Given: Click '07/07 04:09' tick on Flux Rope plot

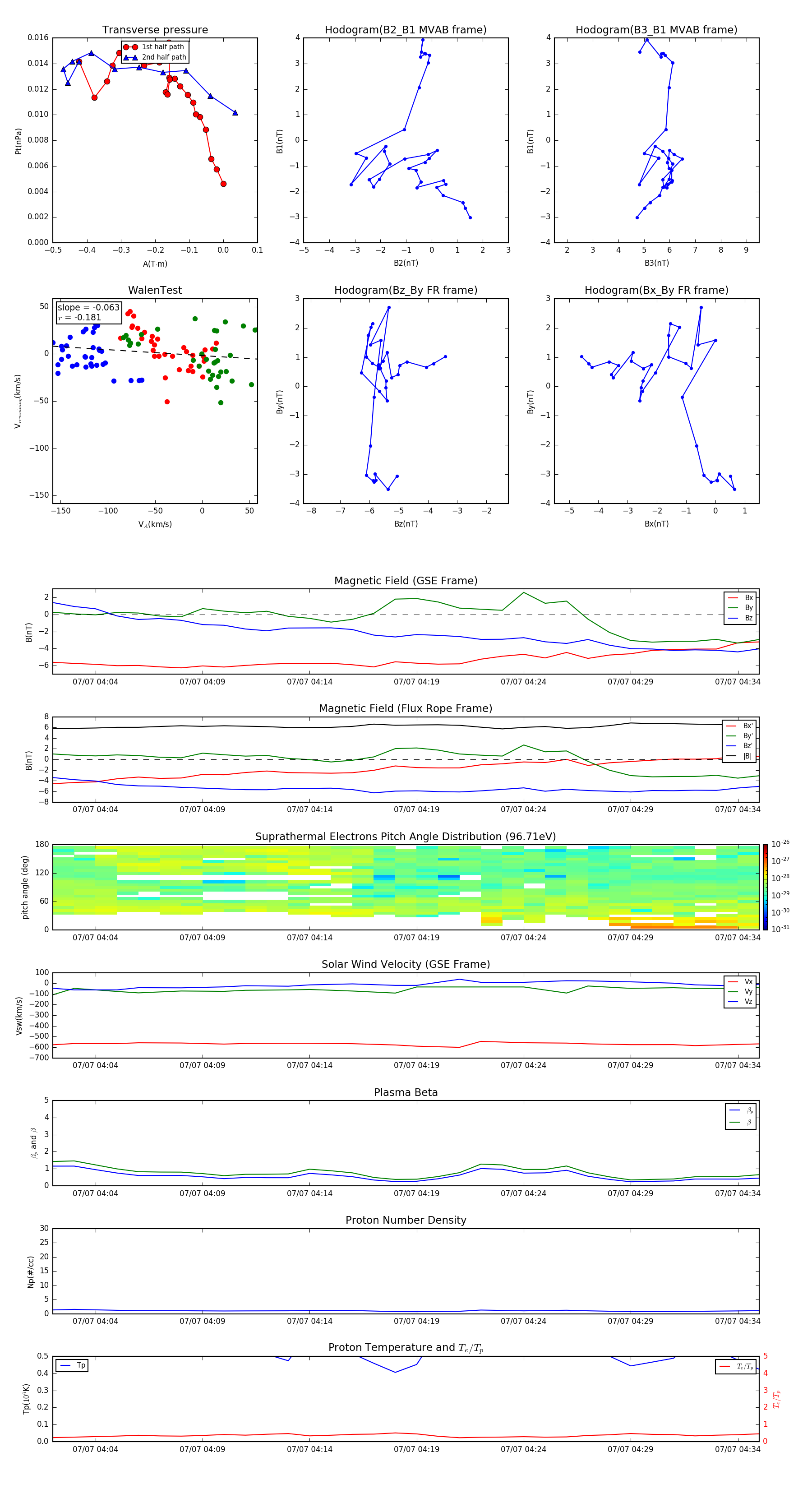Looking at the screenshot, I should click(202, 810).
